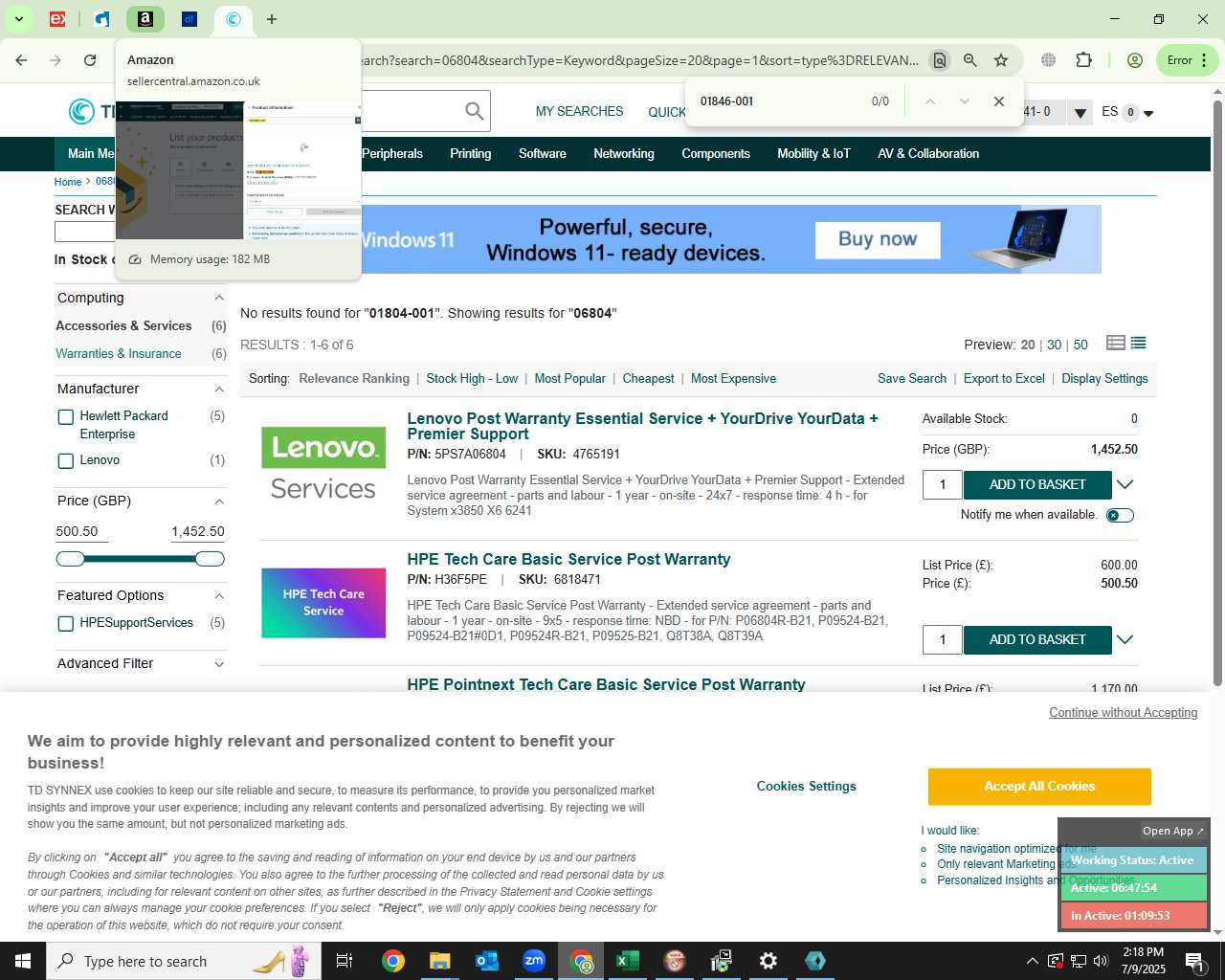The height and width of the screenshot is (980, 1225).
Task: Open Warranties & Insurance category link
Action: [119, 354]
